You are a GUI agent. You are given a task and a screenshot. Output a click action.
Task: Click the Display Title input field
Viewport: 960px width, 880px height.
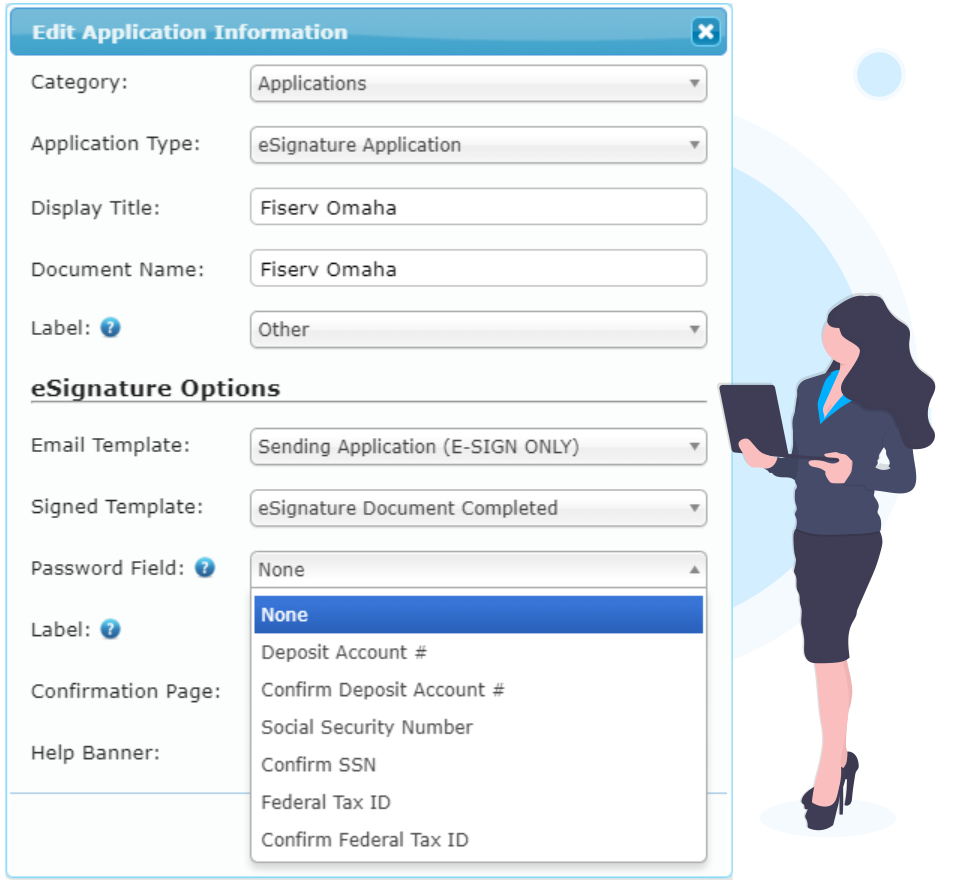point(478,207)
